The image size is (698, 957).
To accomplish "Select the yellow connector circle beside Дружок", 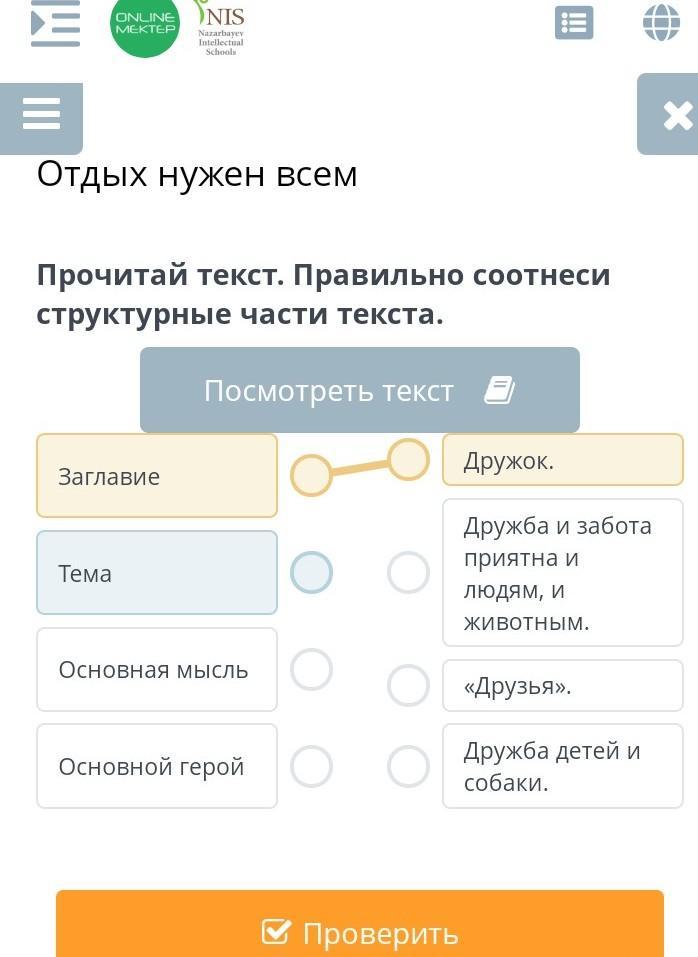I will point(408,460).
